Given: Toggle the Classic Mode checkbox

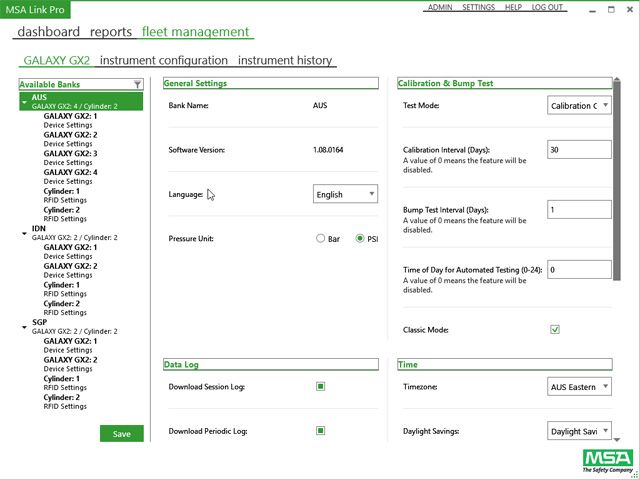Looking at the screenshot, I should (x=555, y=329).
